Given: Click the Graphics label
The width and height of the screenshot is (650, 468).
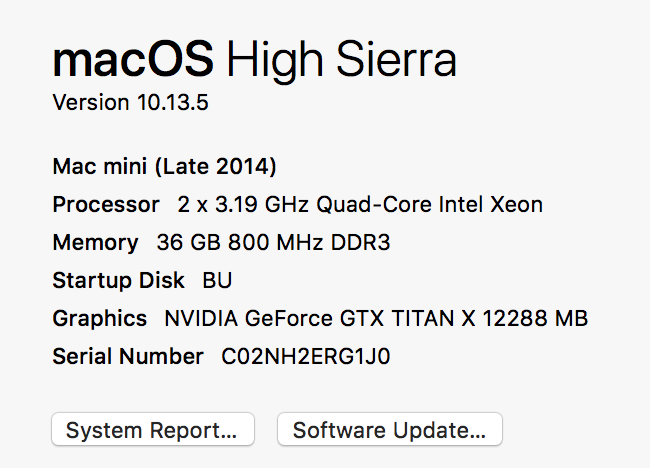Looking at the screenshot, I should coord(100,319).
